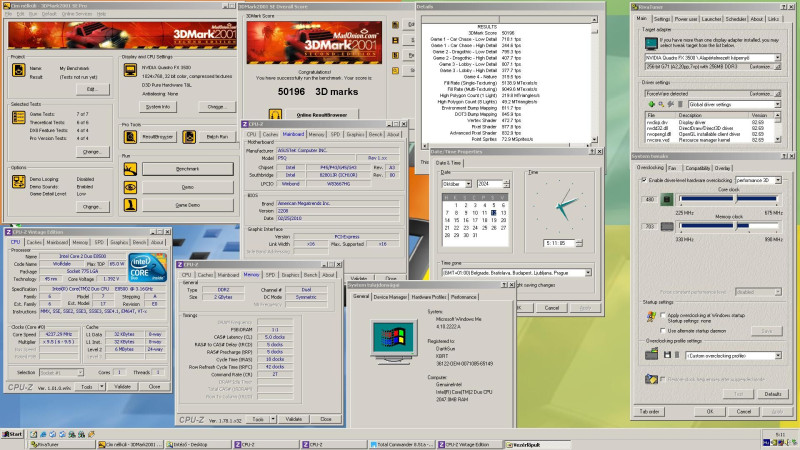The height and width of the screenshot is (450, 800).
Task: Click the Details results list scrollbar
Action: pos(594,79)
